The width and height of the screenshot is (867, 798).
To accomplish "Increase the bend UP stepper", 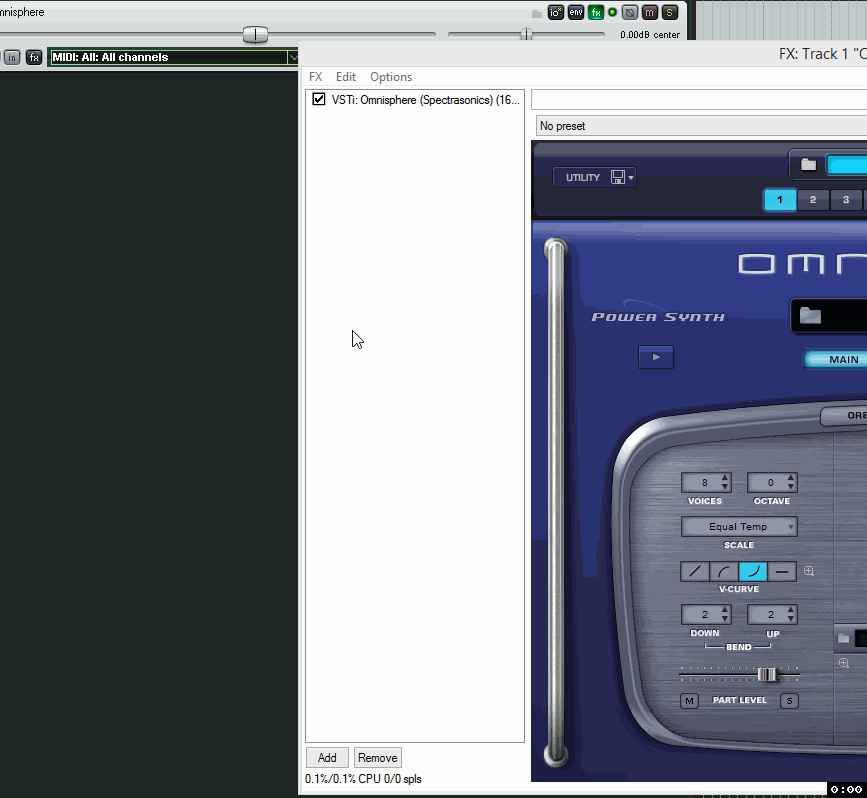I will coord(791,610).
